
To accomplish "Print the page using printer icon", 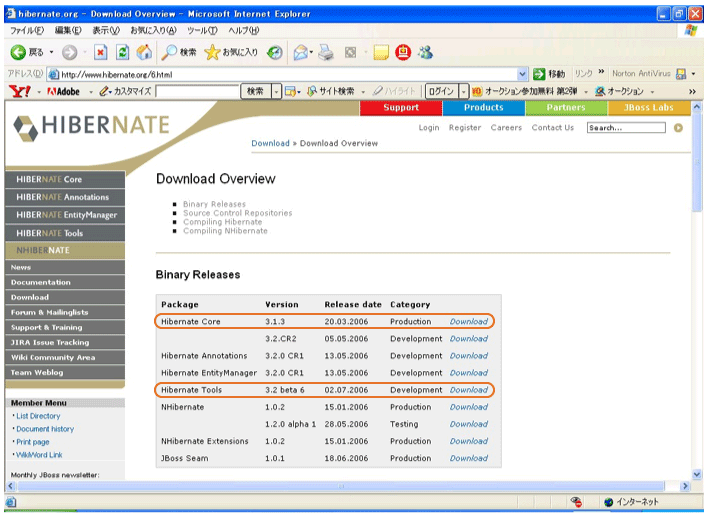I will [x=326, y=53].
